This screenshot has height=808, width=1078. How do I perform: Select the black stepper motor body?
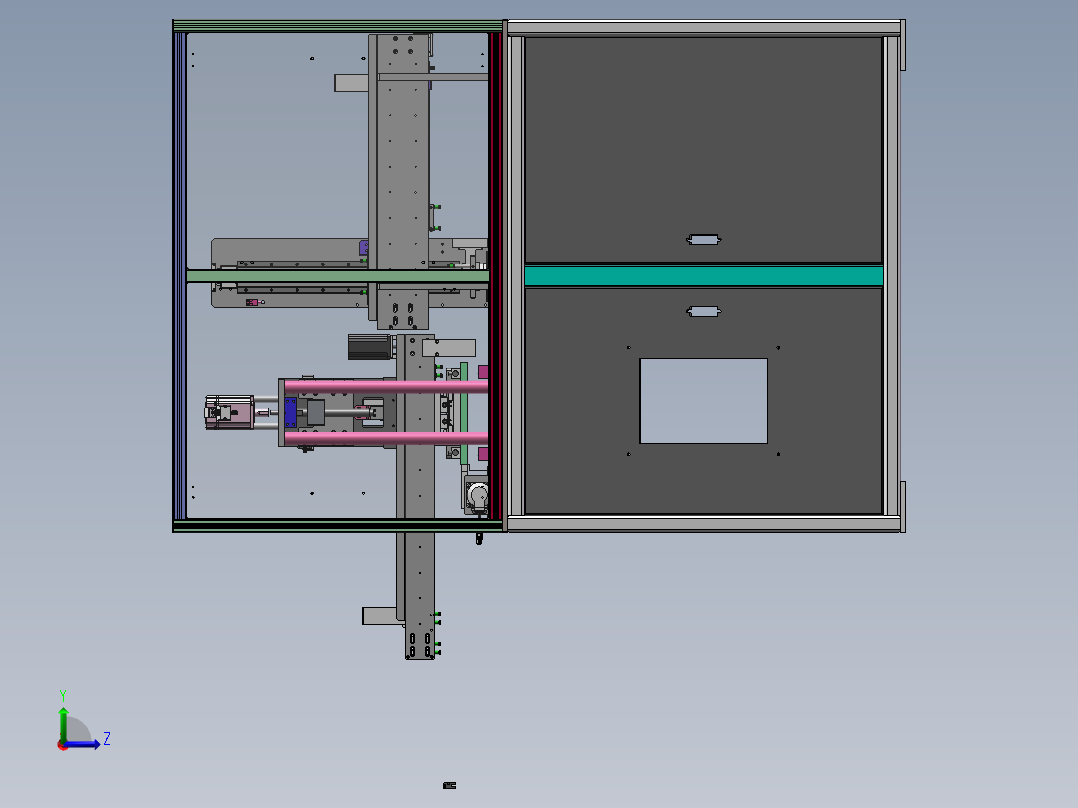(369, 347)
